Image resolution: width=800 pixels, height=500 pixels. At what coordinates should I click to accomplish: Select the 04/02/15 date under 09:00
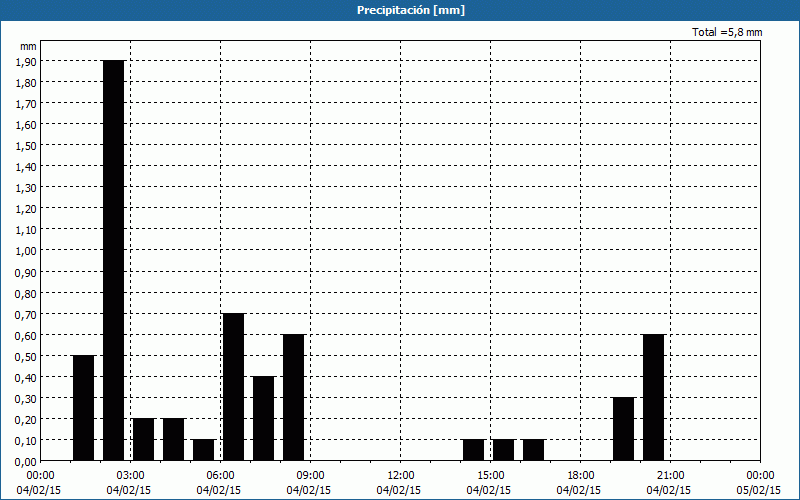(309, 490)
